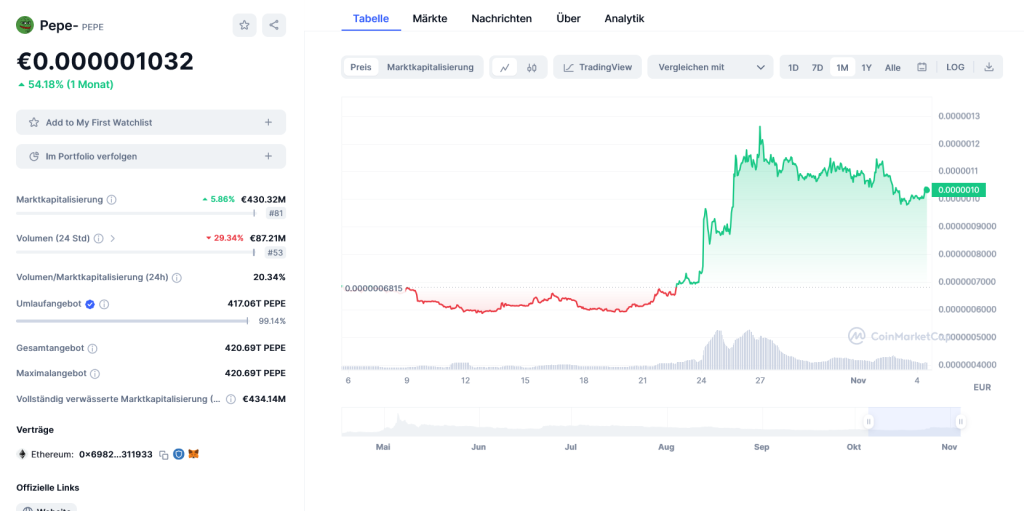Click Add to My First Watchlist button
1024x511 pixels.
(x=151, y=122)
